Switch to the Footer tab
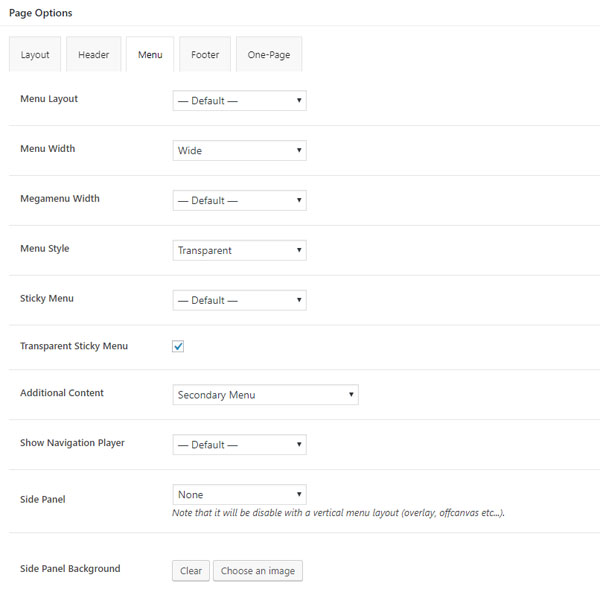This screenshot has width=600, height=601. point(205,54)
